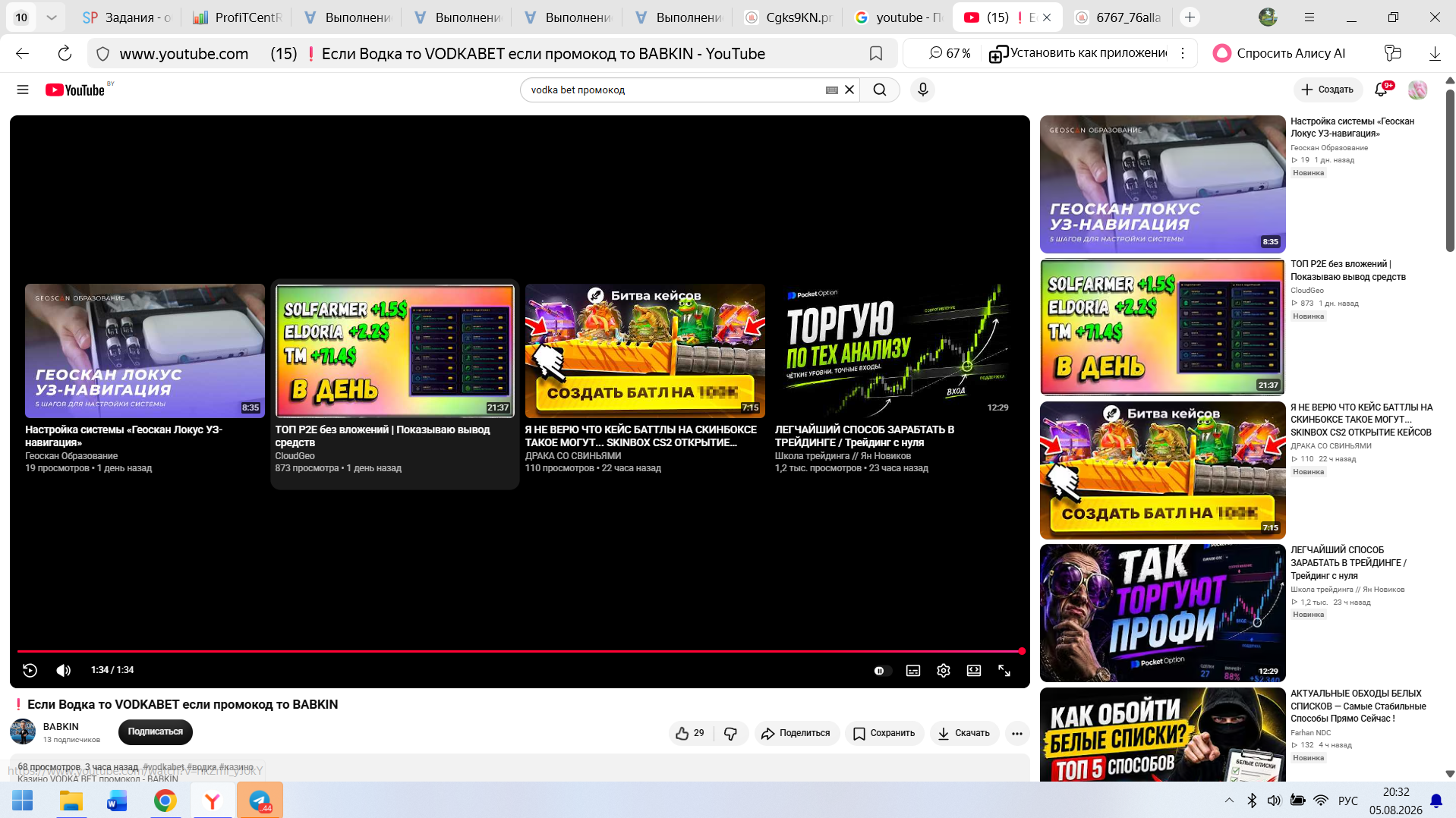The height and width of the screenshot is (818, 1456).
Task: Open end-screen ТОП P2E без вложений thumbnail
Action: 395,351
